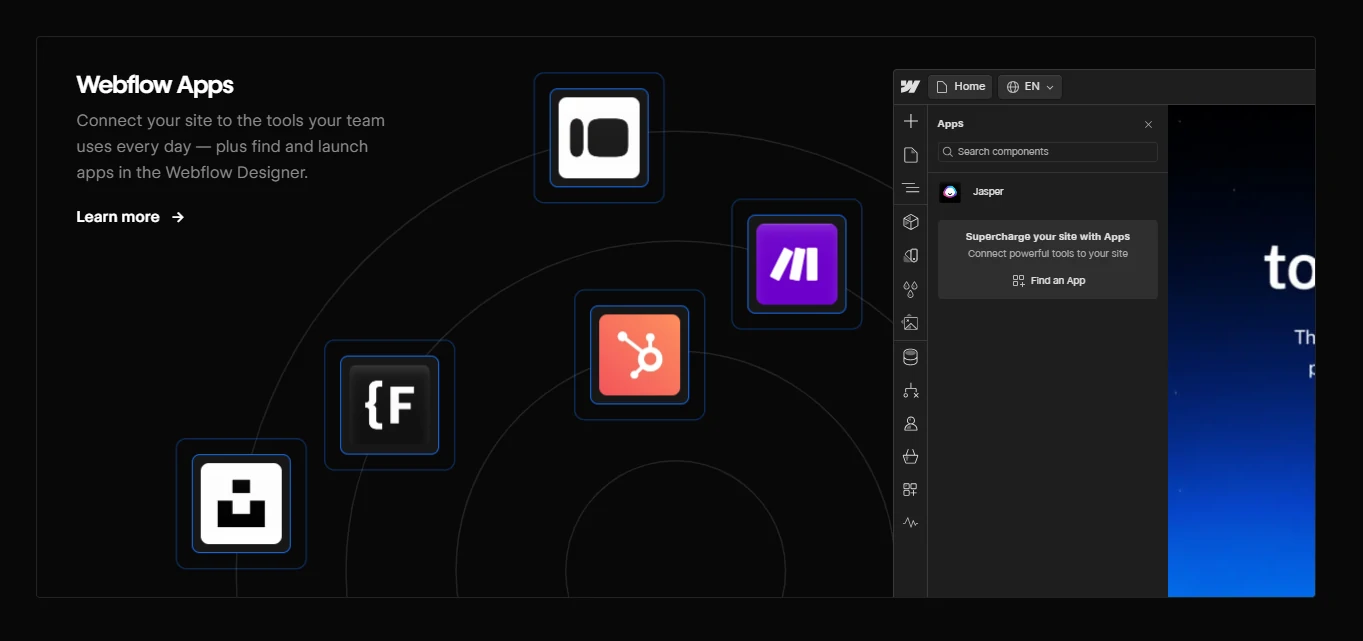Click the app tile at the top of the arc
1363x641 pixels.
(x=599, y=138)
